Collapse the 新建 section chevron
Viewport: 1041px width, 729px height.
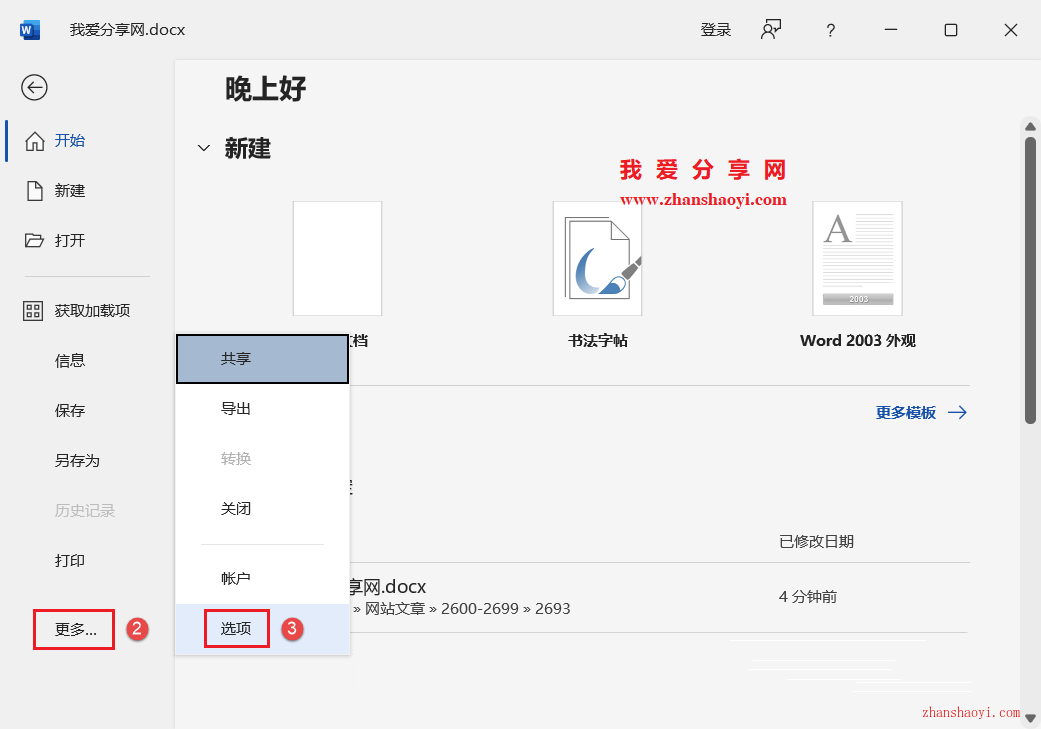(204, 148)
